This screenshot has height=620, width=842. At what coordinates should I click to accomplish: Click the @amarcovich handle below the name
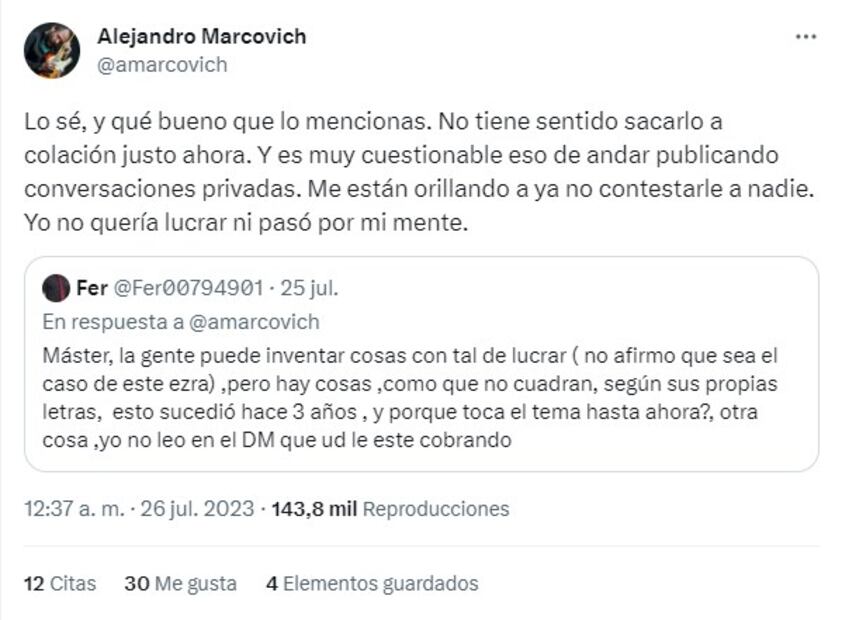click(162, 65)
